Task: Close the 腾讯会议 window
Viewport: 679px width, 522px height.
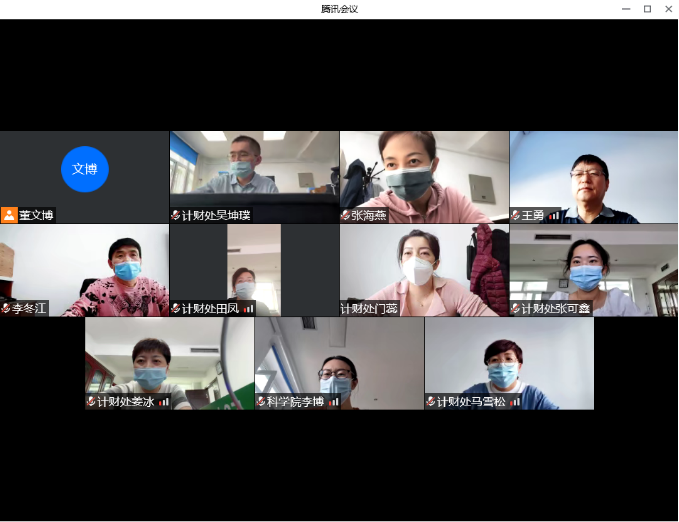Action: (669, 9)
